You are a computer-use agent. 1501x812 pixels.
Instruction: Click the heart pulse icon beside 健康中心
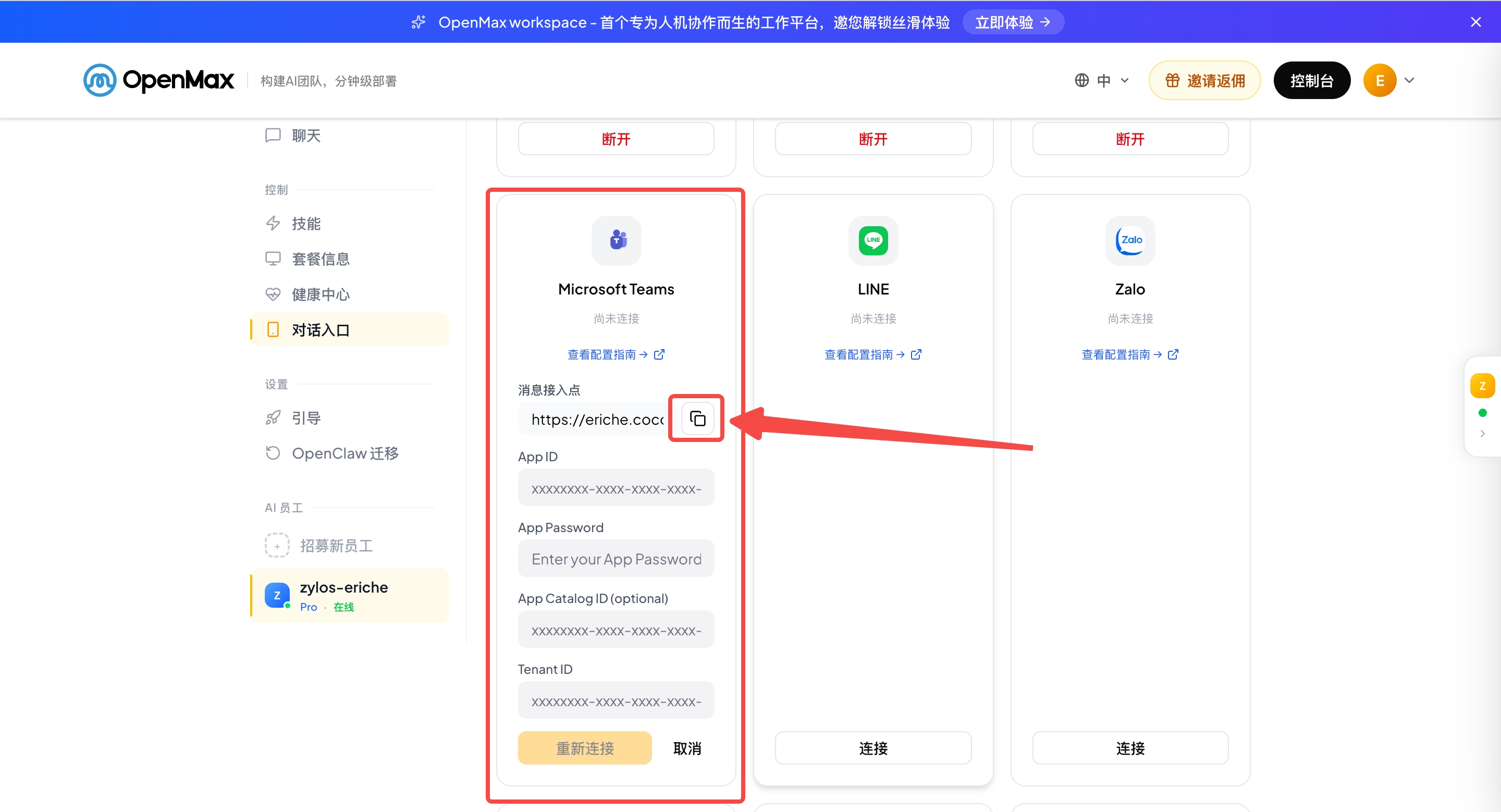(x=273, y=294)
